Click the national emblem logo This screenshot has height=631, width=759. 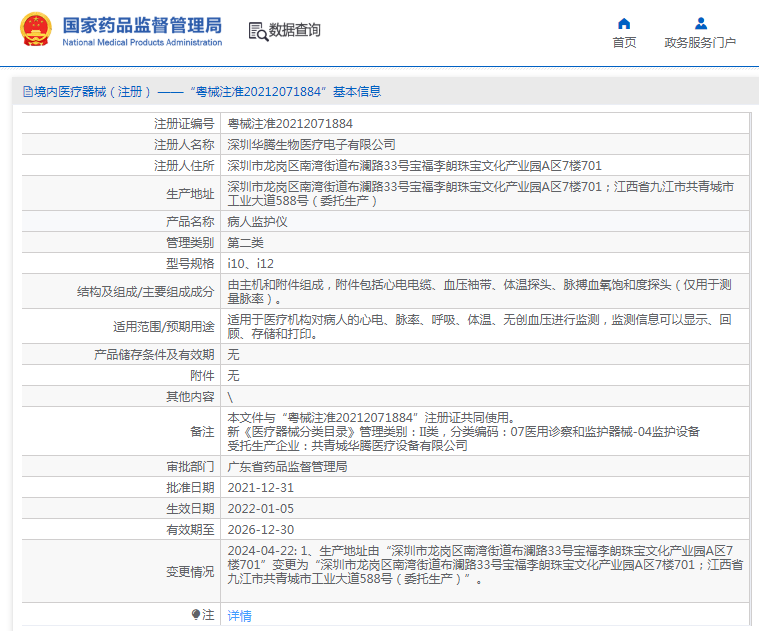pyautogui.click(x=35, y=30)
